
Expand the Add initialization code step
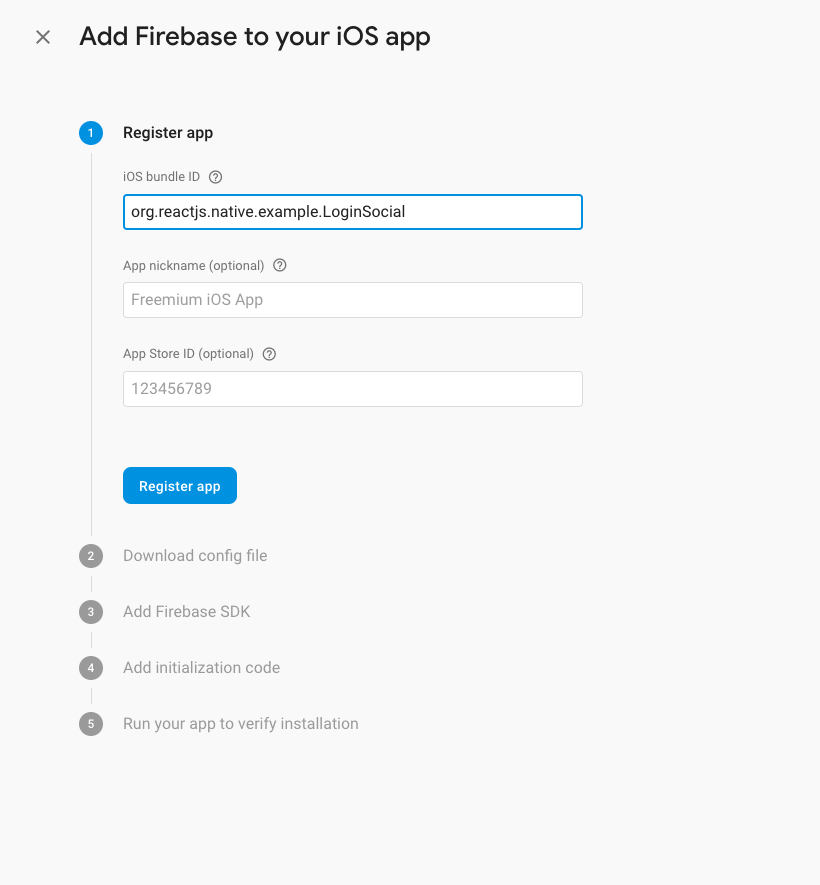point(201,668)
